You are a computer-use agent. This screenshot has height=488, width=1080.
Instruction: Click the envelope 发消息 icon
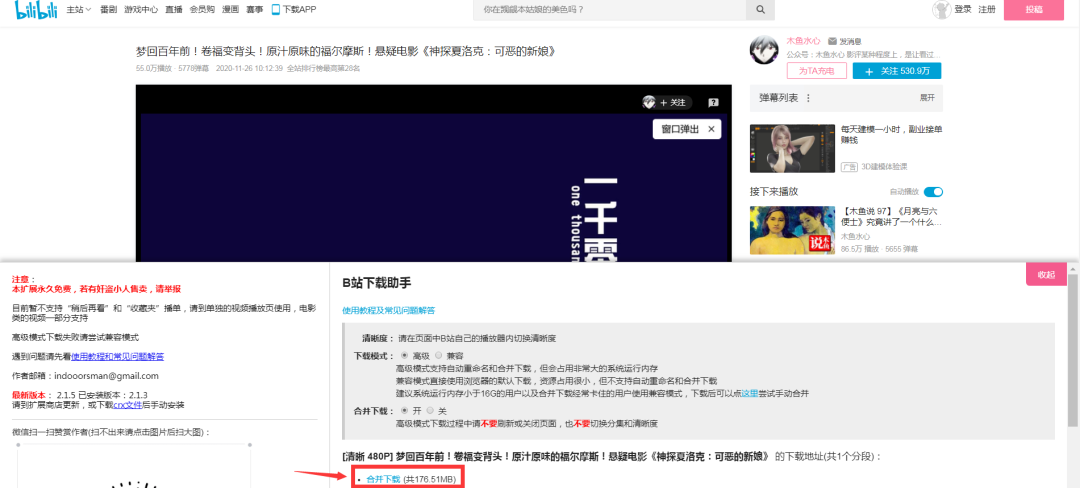[x=832, y=41]
